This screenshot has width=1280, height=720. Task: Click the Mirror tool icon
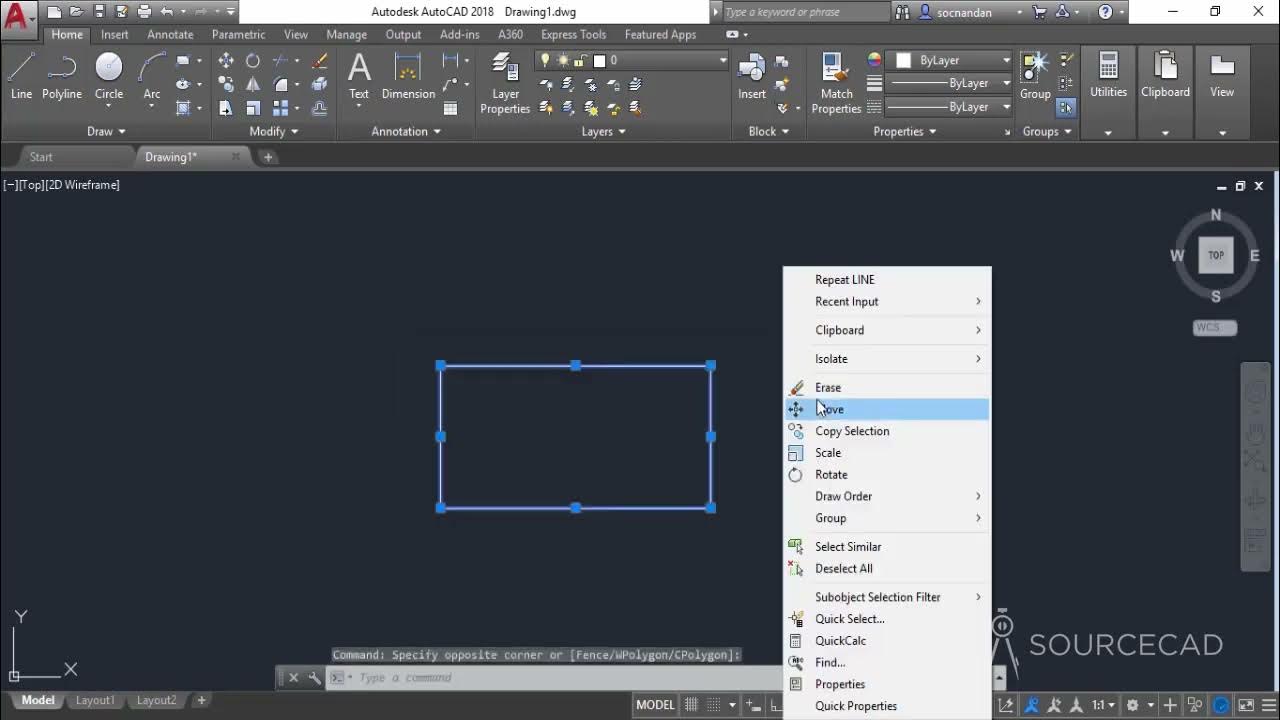pos(253,85)
